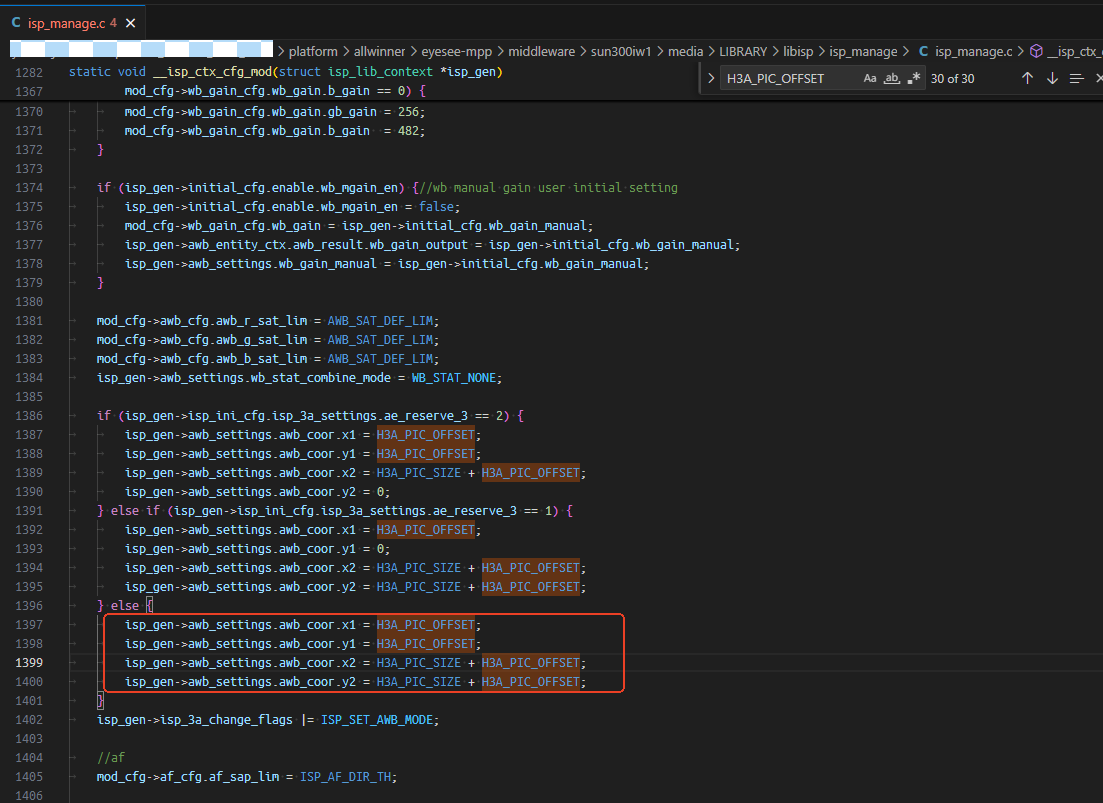This screenshot has height=803, width=1103.
Task: Go to previous match arrow
Action: point(1027,78)
